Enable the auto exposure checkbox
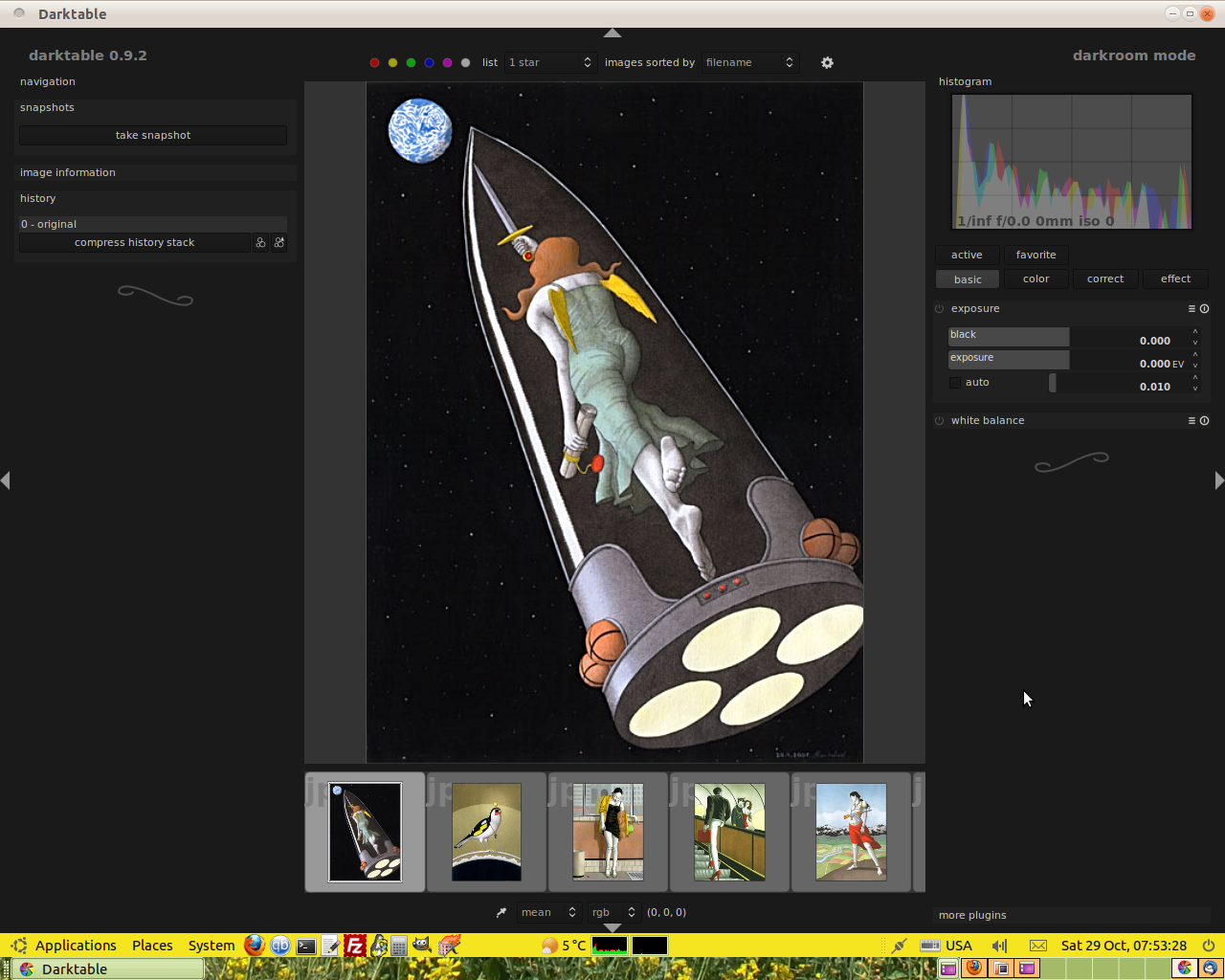1225x980 pixels. point(955,383)
